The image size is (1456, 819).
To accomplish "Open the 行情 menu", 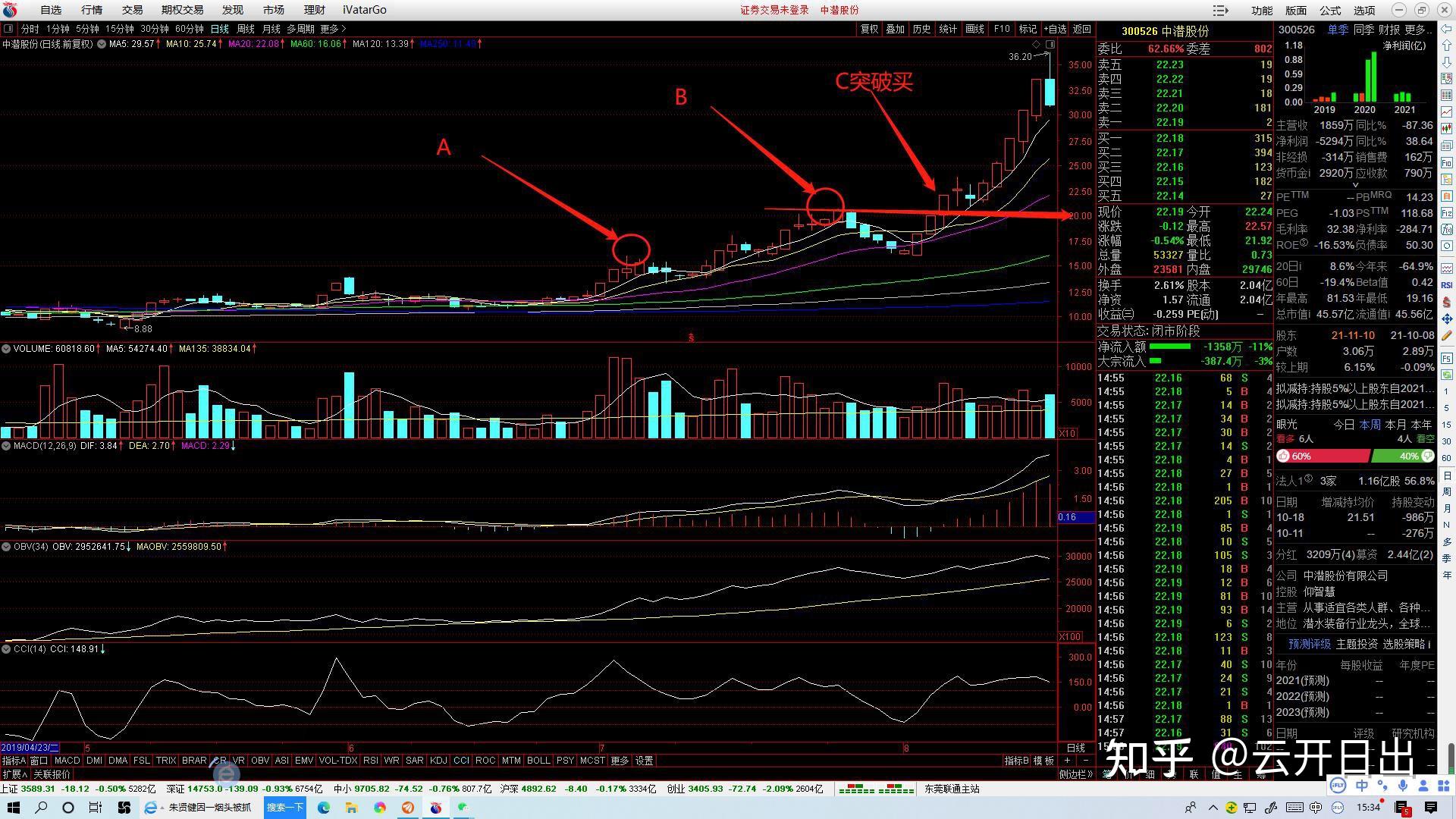I will coord(91,10).
